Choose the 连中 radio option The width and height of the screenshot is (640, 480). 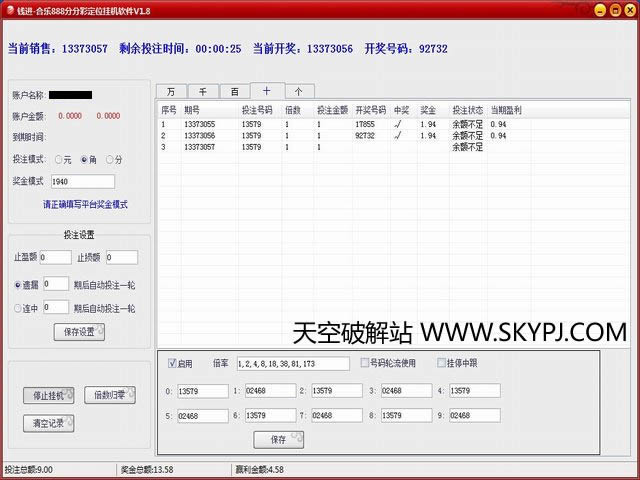pyautogui.click(x=18, y=308)
